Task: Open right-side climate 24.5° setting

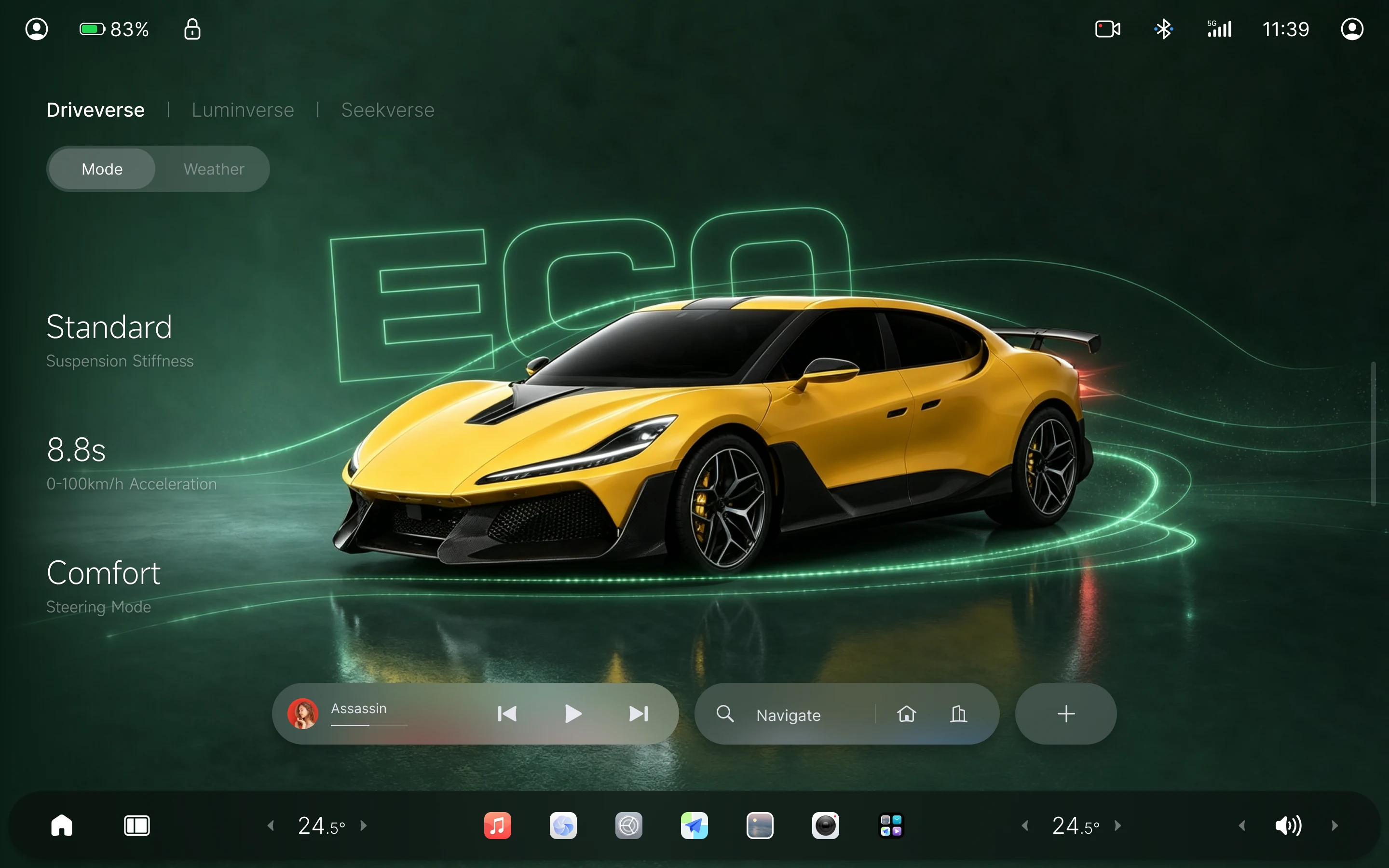Action: (x=1076, y=826)
